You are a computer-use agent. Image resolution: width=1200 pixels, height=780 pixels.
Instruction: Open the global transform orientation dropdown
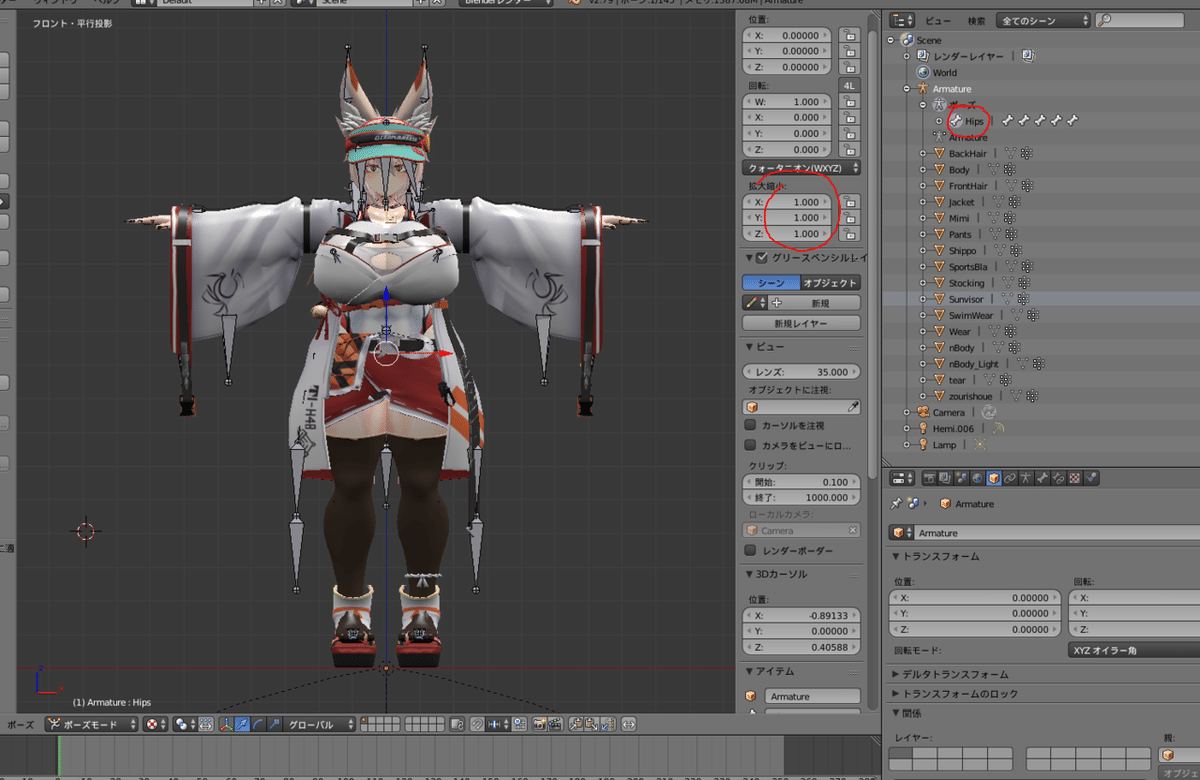pos(322,724)
